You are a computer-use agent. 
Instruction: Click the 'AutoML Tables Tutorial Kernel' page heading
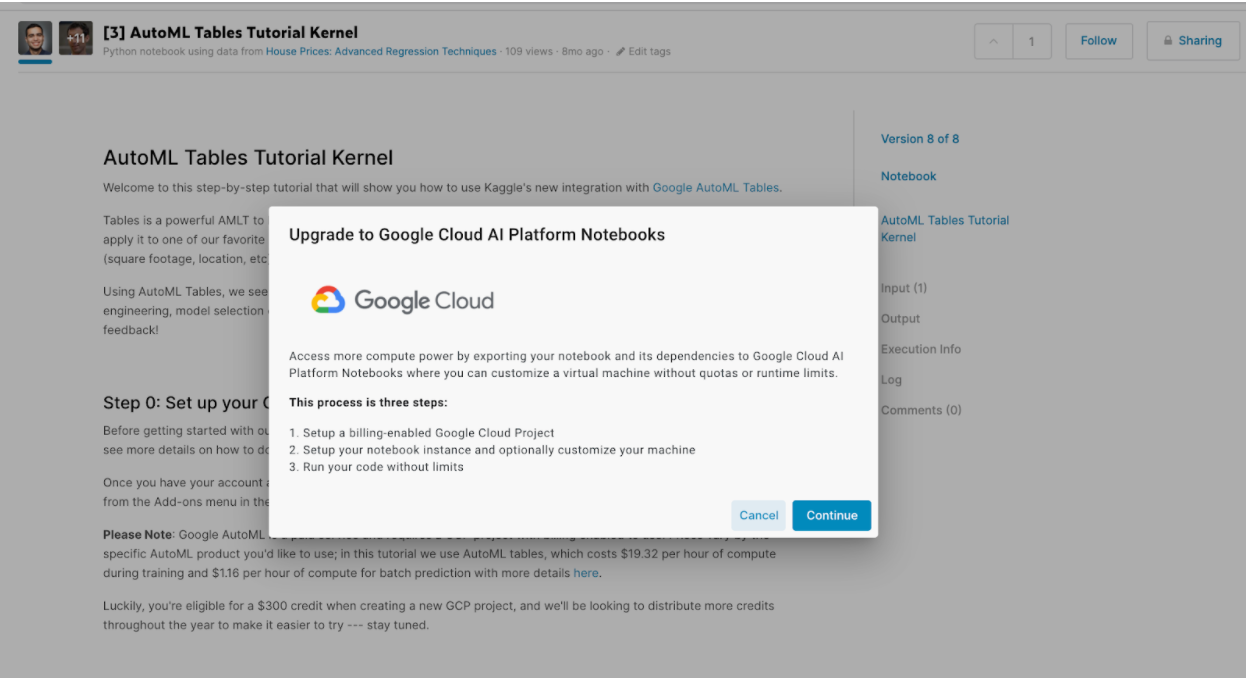tap(248, 158)
